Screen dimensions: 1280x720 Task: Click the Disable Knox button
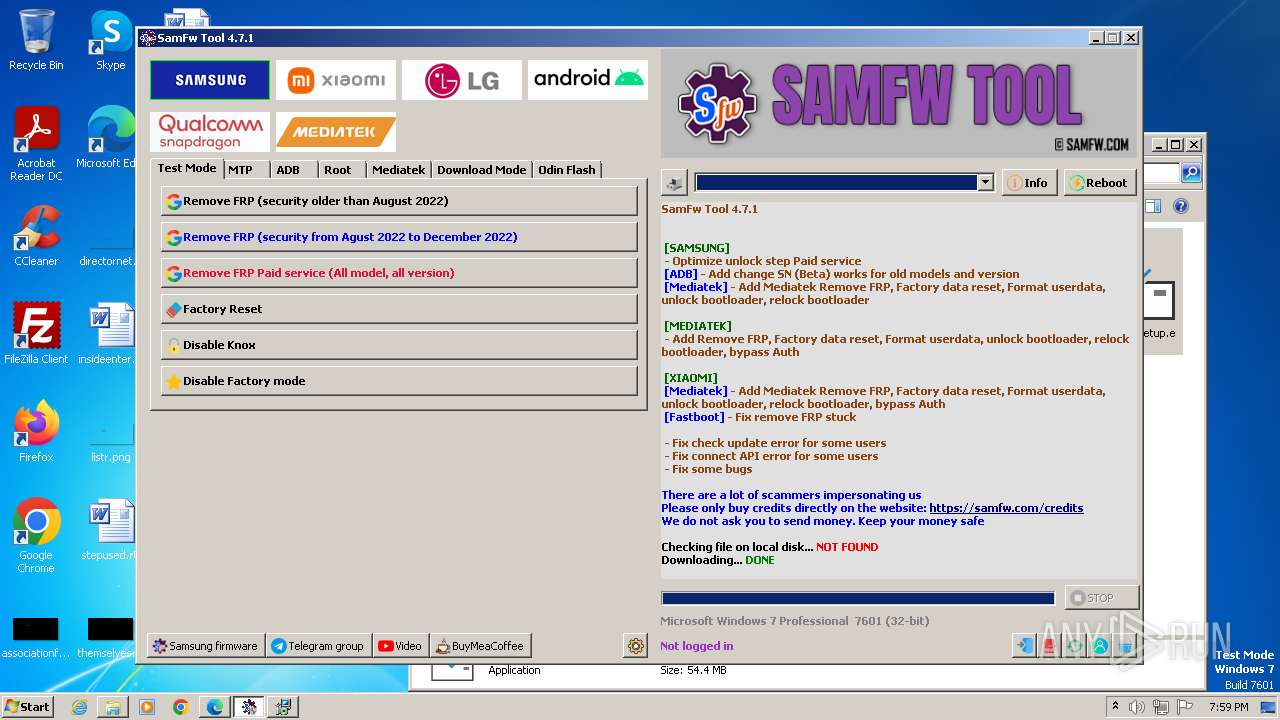click(399, 345)
